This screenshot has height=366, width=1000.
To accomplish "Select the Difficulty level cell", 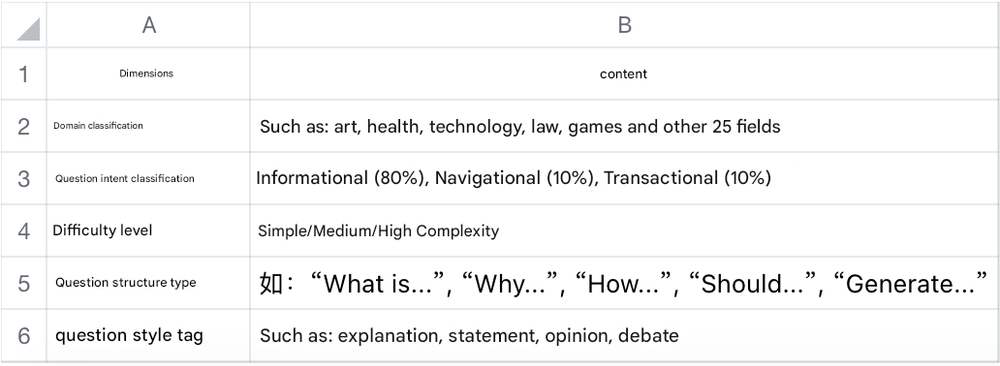I will point(149,231).
